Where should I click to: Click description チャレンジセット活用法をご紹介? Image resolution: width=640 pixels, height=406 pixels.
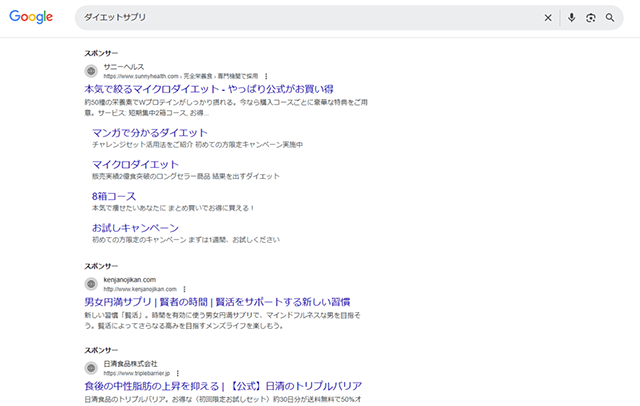[x=198, y=145]
